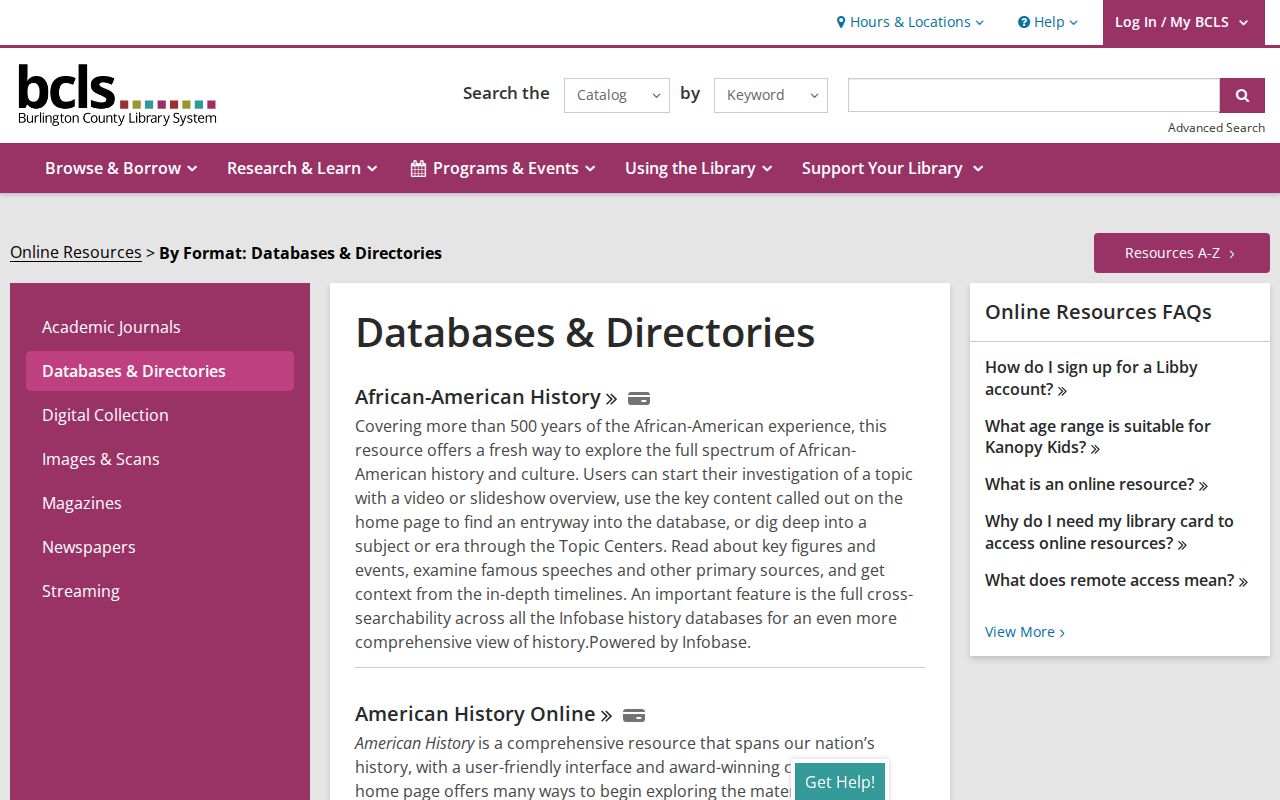Image resolution: width=1280 pixels, height=800 pixels.
Task: Open Advanced Search link
Action: click(1216, 127)
